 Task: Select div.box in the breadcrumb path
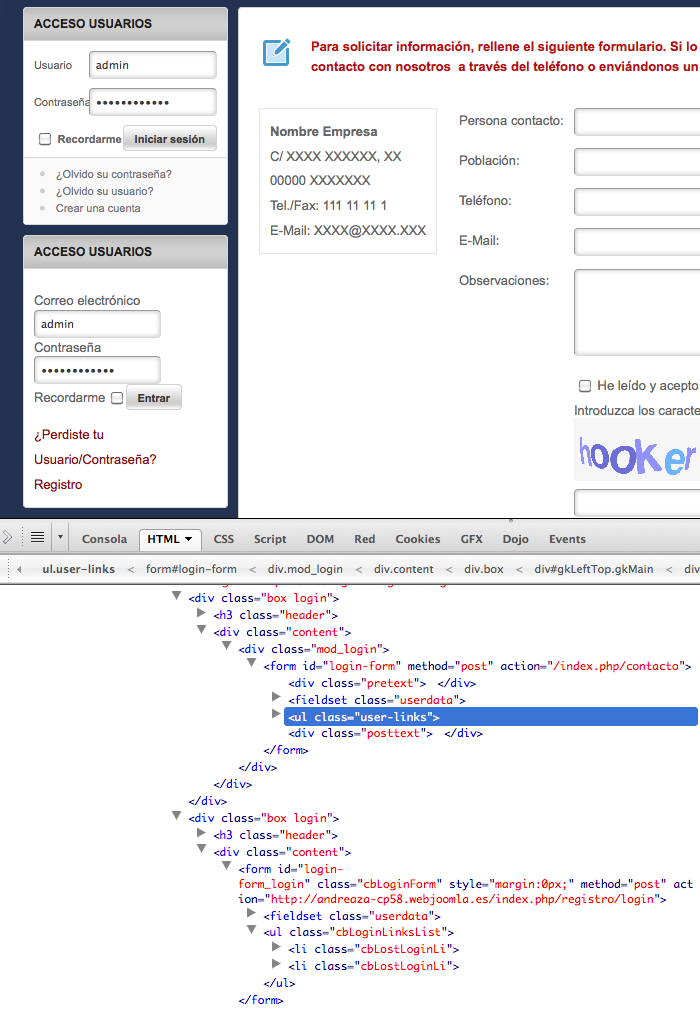click(484, 569)
